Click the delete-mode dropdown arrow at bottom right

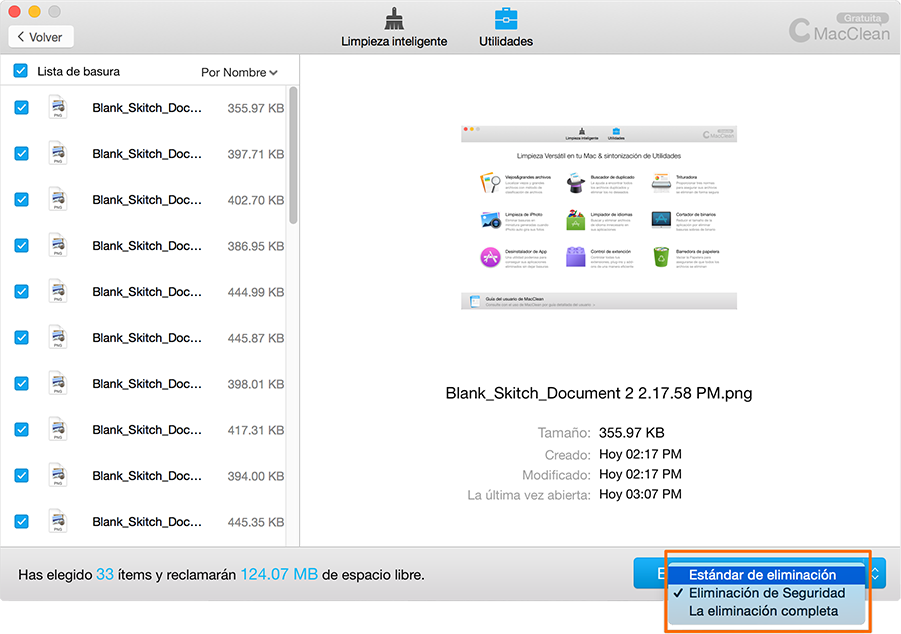pyautogui.click(x=876, y=574)
